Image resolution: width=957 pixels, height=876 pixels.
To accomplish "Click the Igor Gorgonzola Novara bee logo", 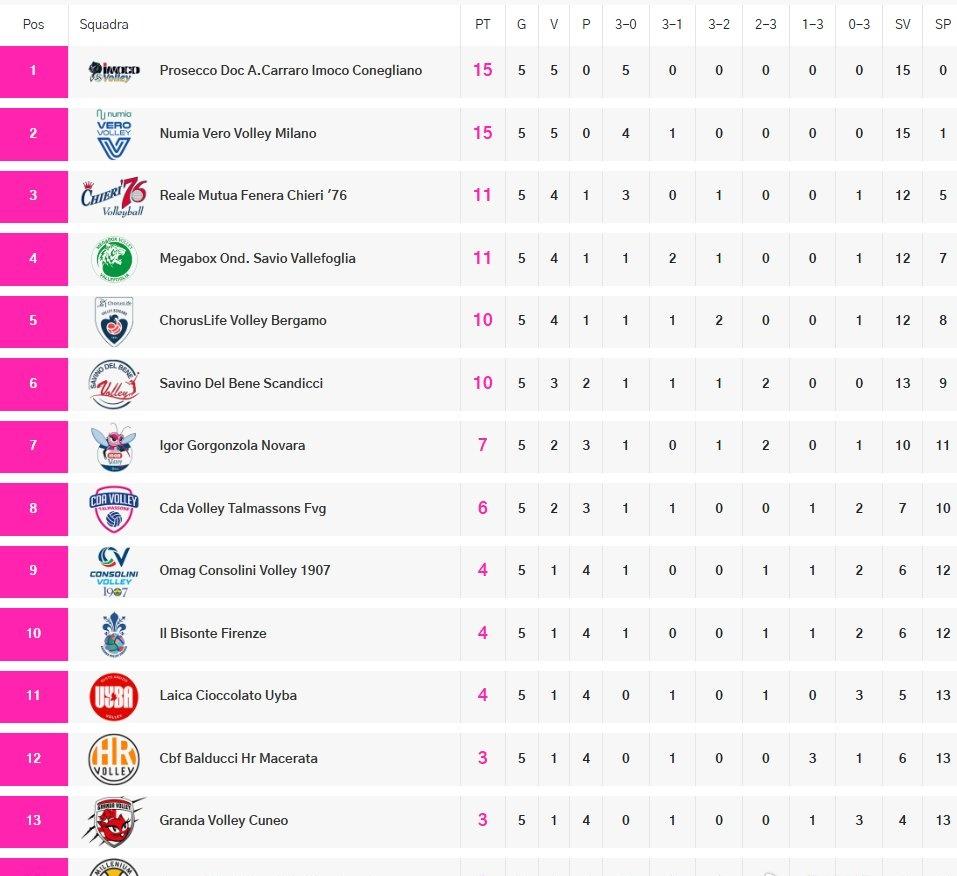I will point(114,447).
